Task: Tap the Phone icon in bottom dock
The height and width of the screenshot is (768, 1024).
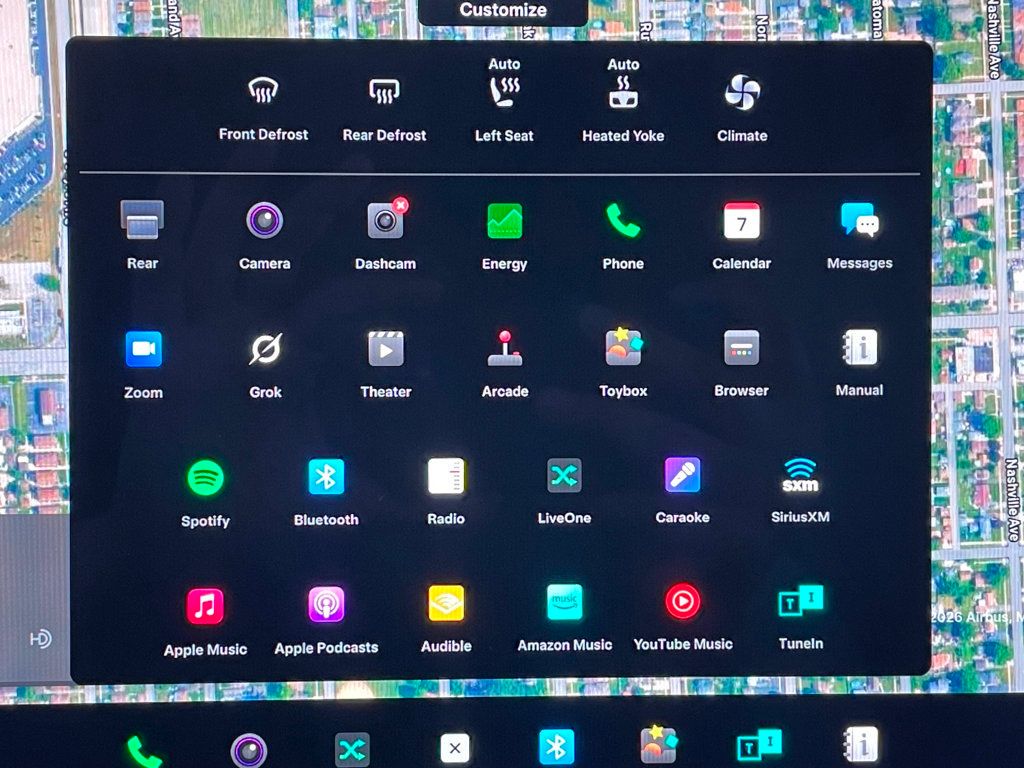Action: tap(144, 749)
